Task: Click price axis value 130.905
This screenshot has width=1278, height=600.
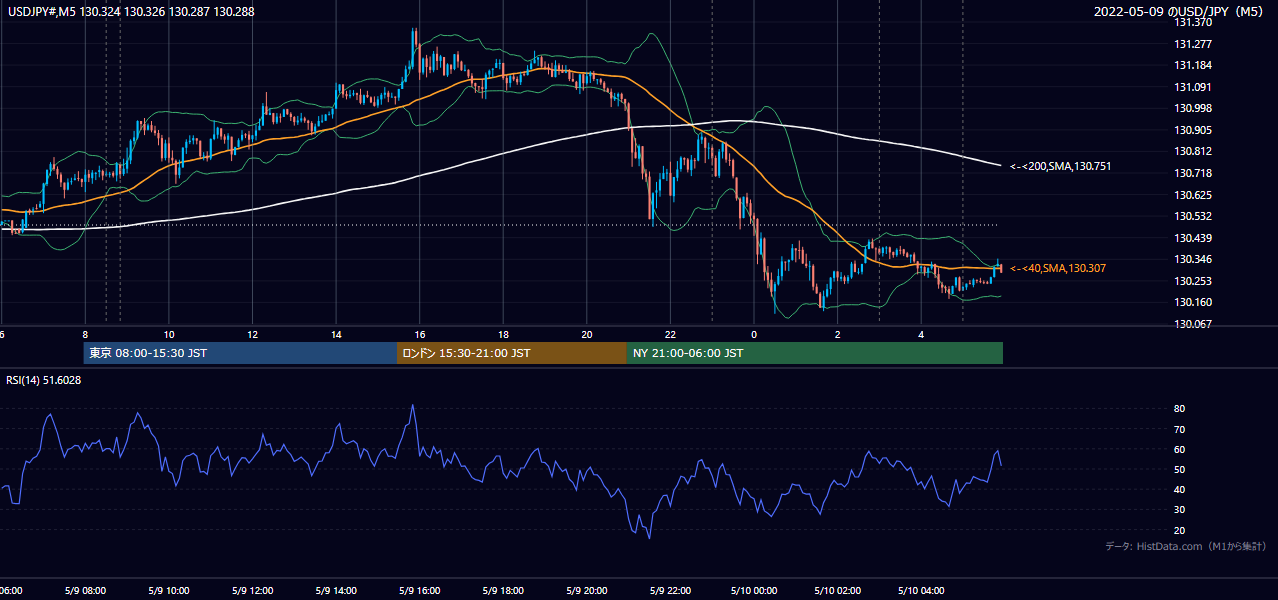Action: click(x=1193, y=130)
